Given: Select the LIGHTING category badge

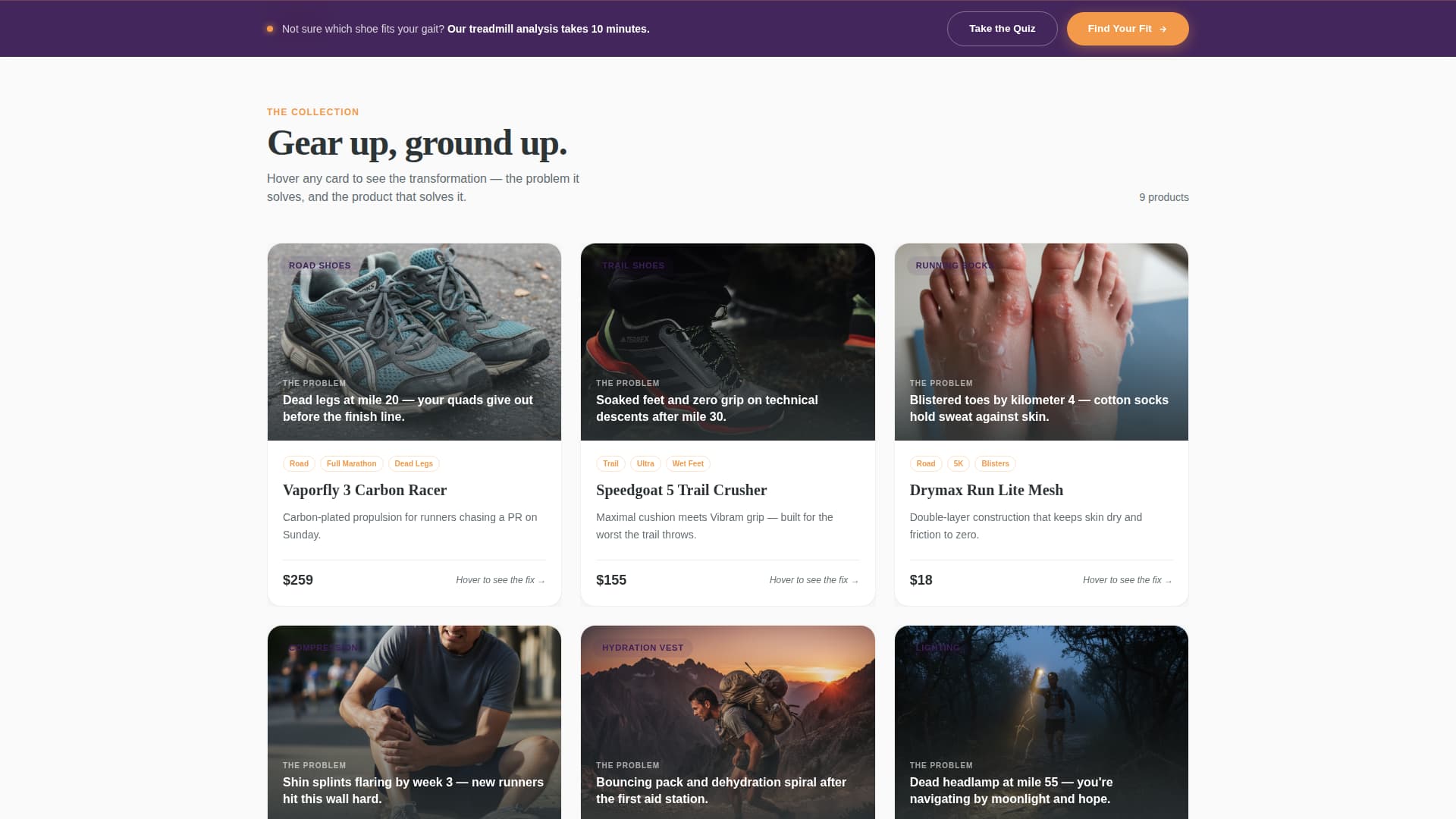Looking at the screenshot, I should click(938, 648).
